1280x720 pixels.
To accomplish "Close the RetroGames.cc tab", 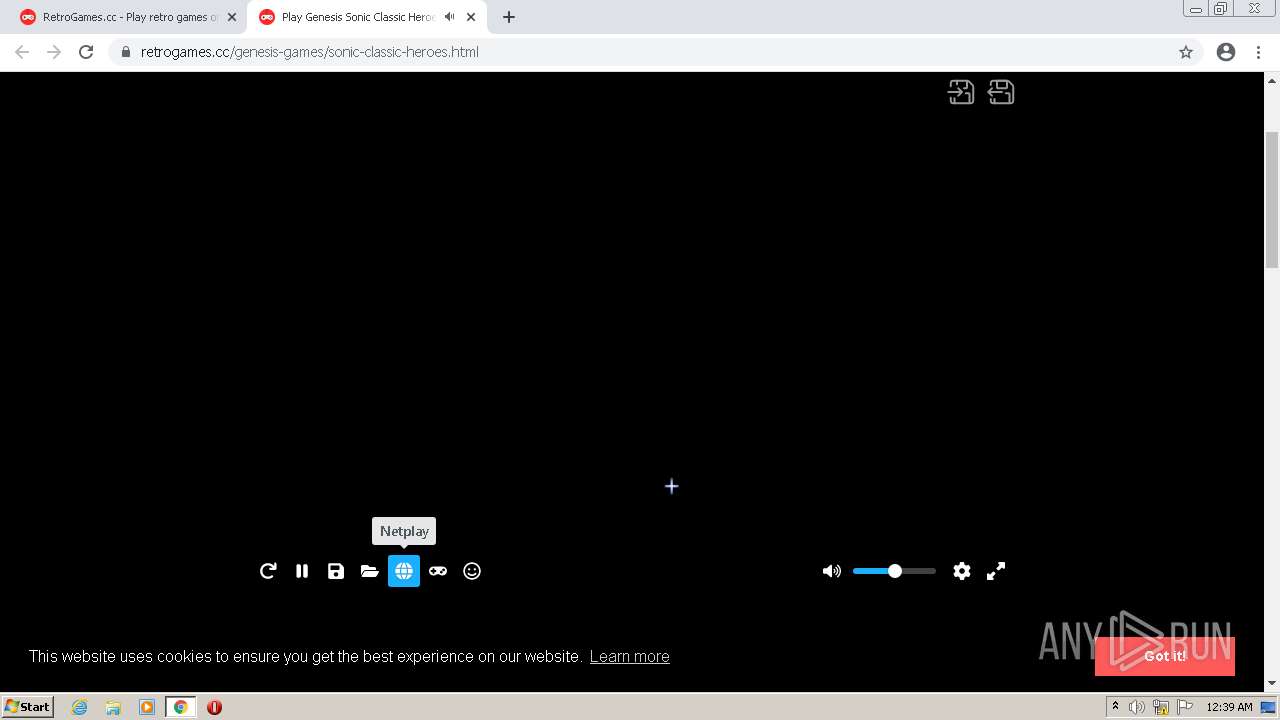I will [x=232, y=17].
